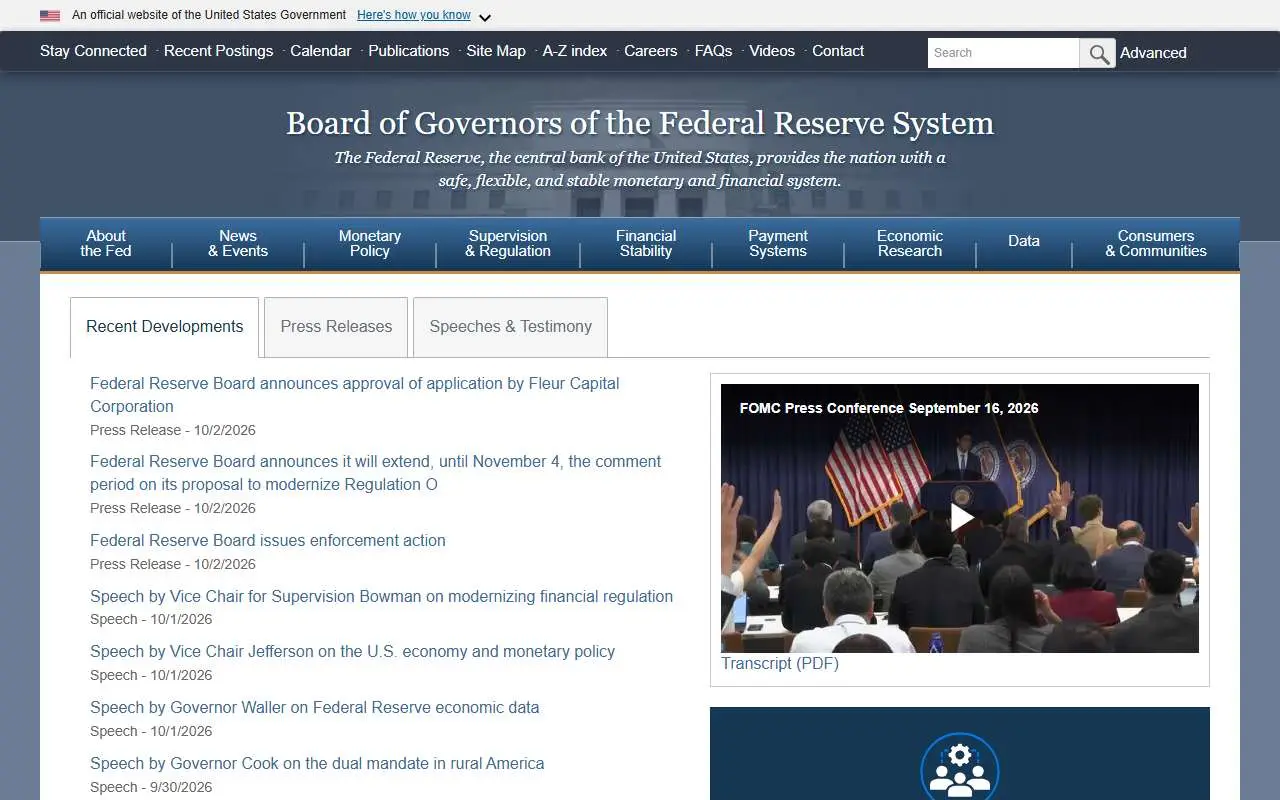Open the Payment Systems menu

point(778,243)
